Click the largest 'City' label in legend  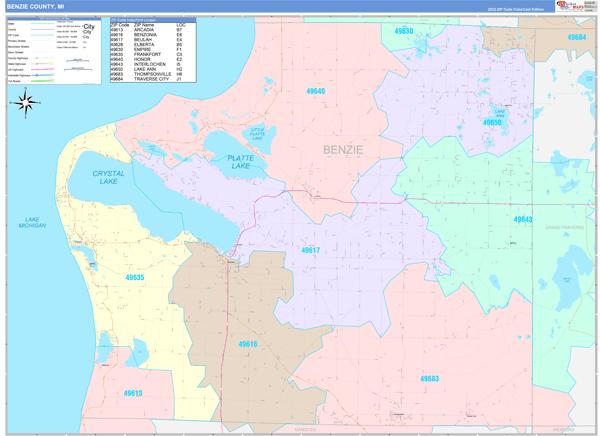coord(89,27)
